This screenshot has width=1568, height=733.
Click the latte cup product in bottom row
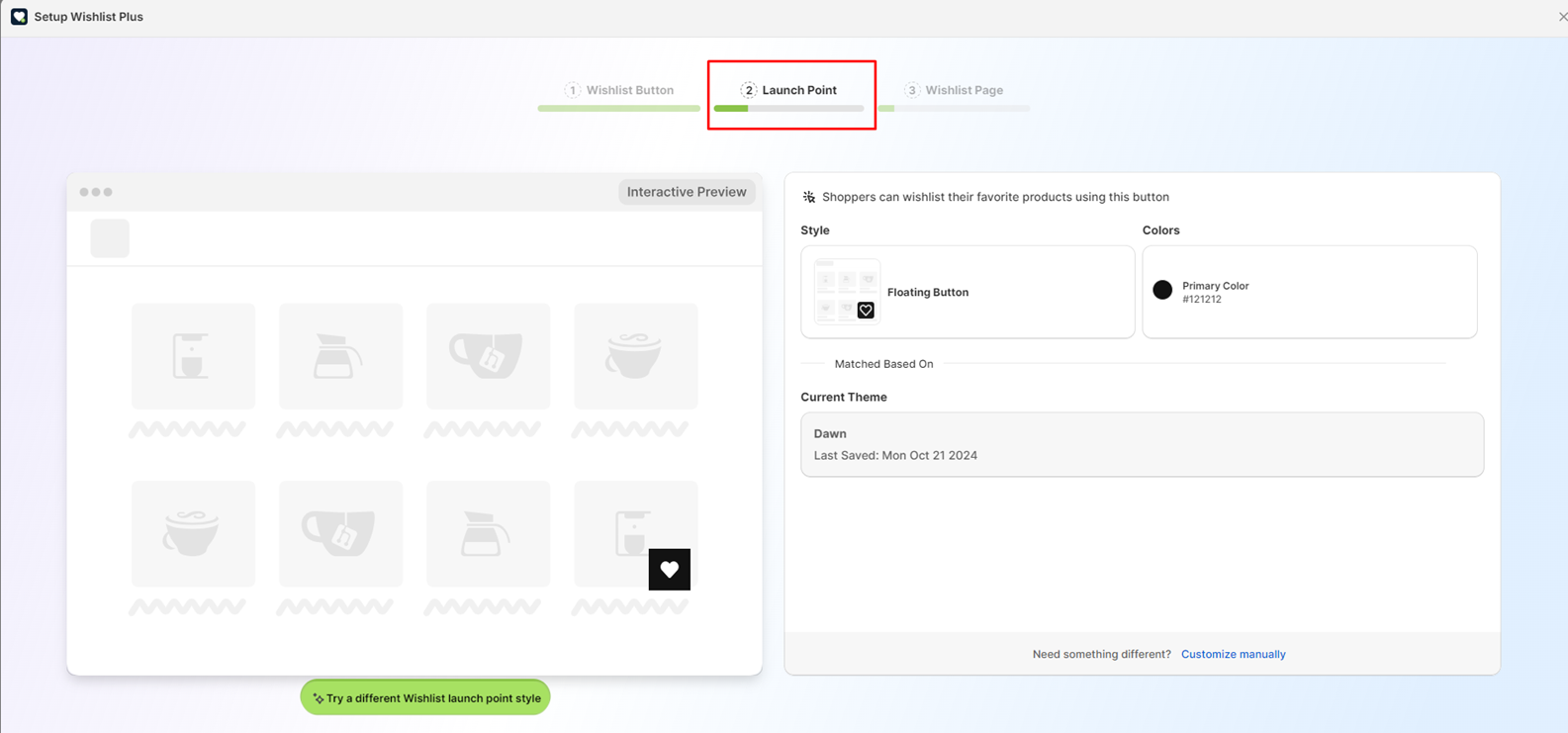[193, 534]
